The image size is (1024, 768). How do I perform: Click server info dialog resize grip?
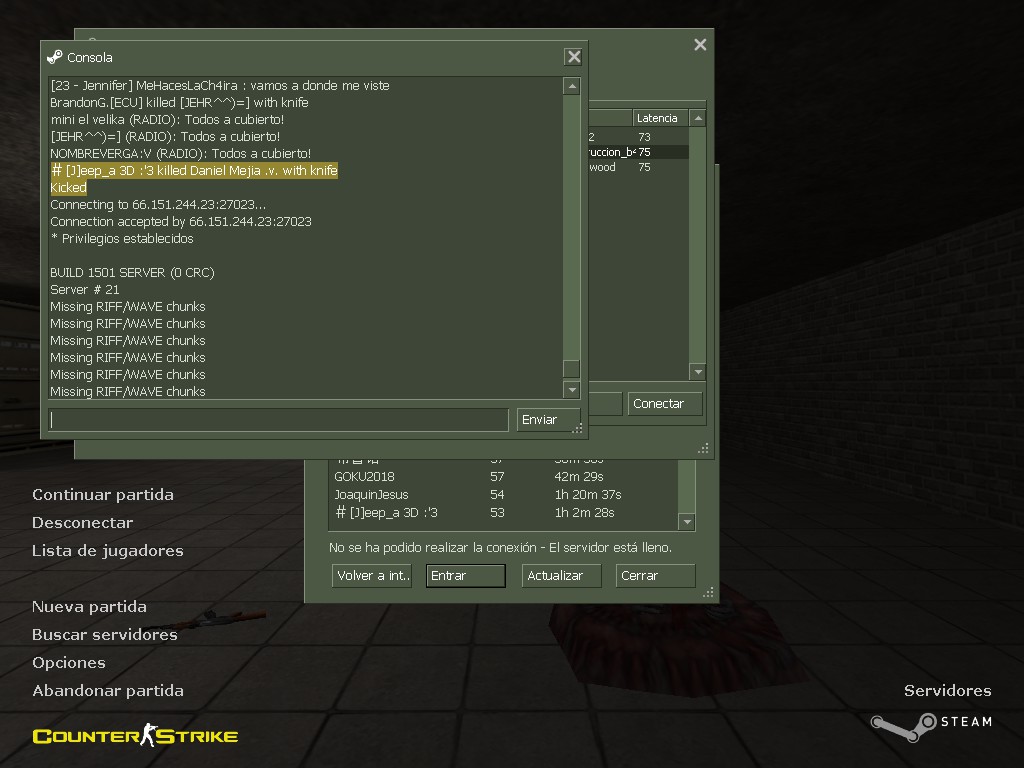point(709,592)
